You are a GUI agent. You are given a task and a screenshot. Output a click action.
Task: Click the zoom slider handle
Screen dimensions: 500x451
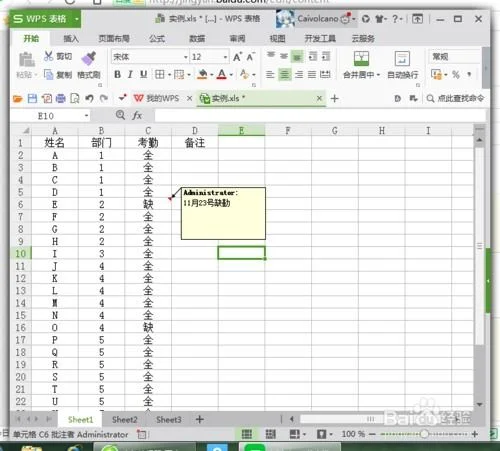click(x=424, y=434)
